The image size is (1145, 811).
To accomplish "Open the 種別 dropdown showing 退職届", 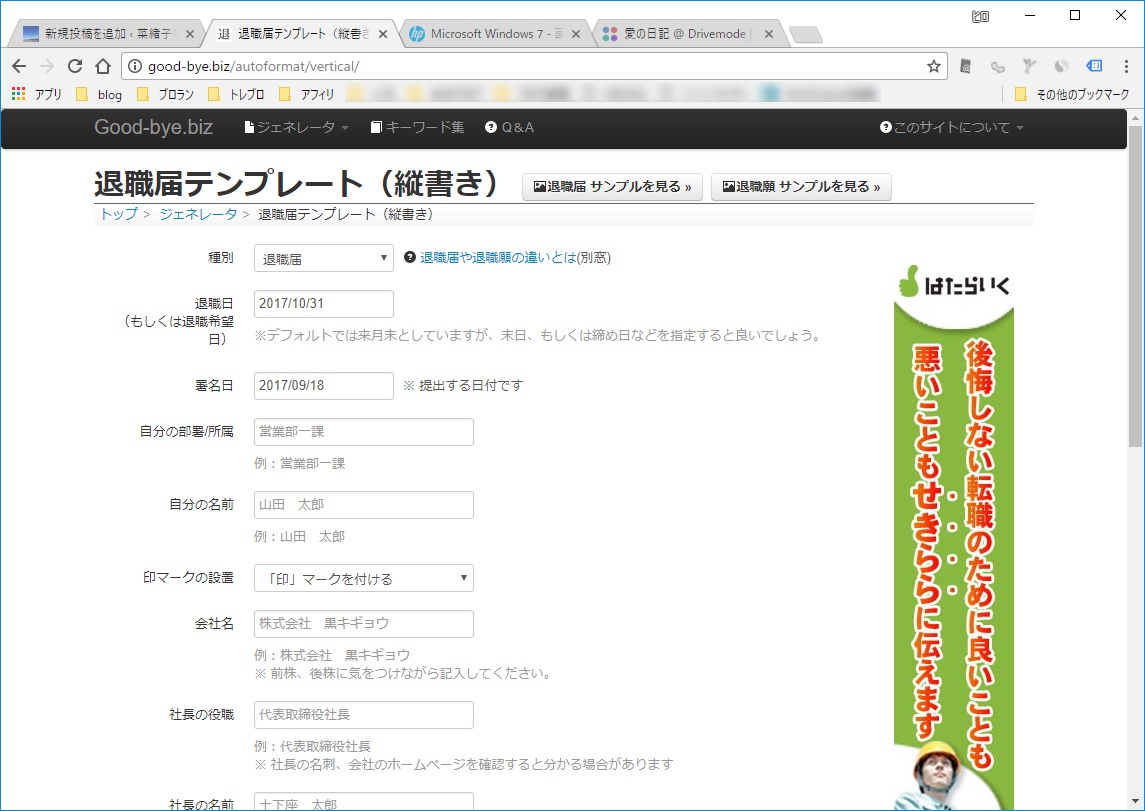I will point(323,258).
